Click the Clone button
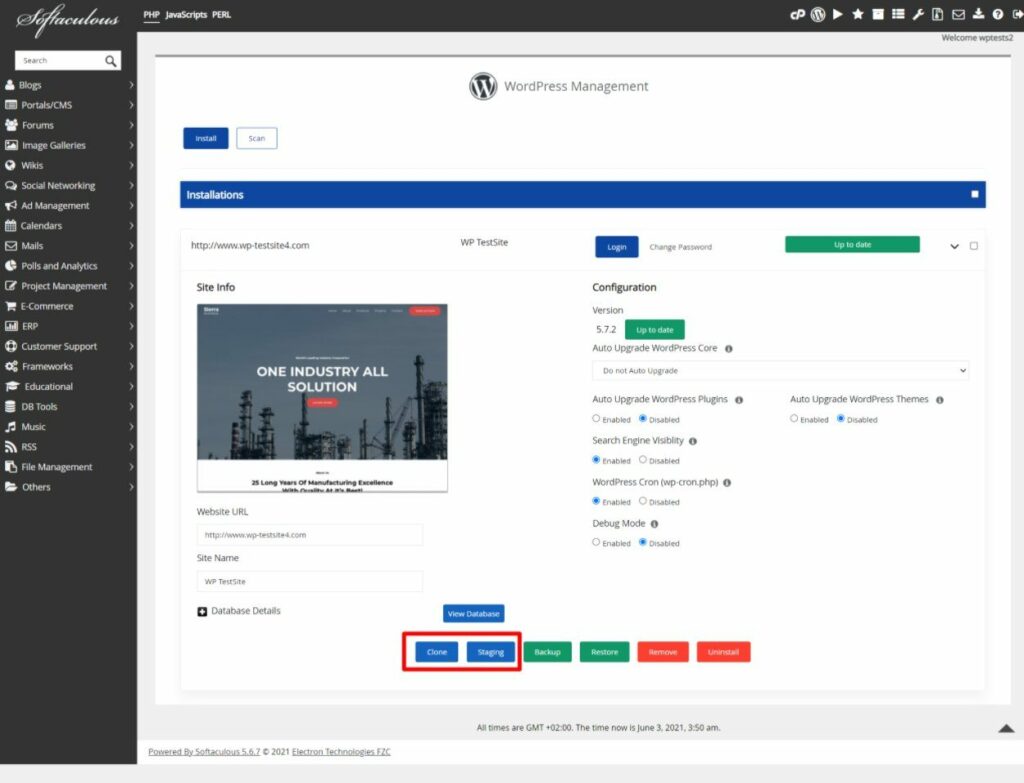 pyautogui.click(x=437, y=652)
